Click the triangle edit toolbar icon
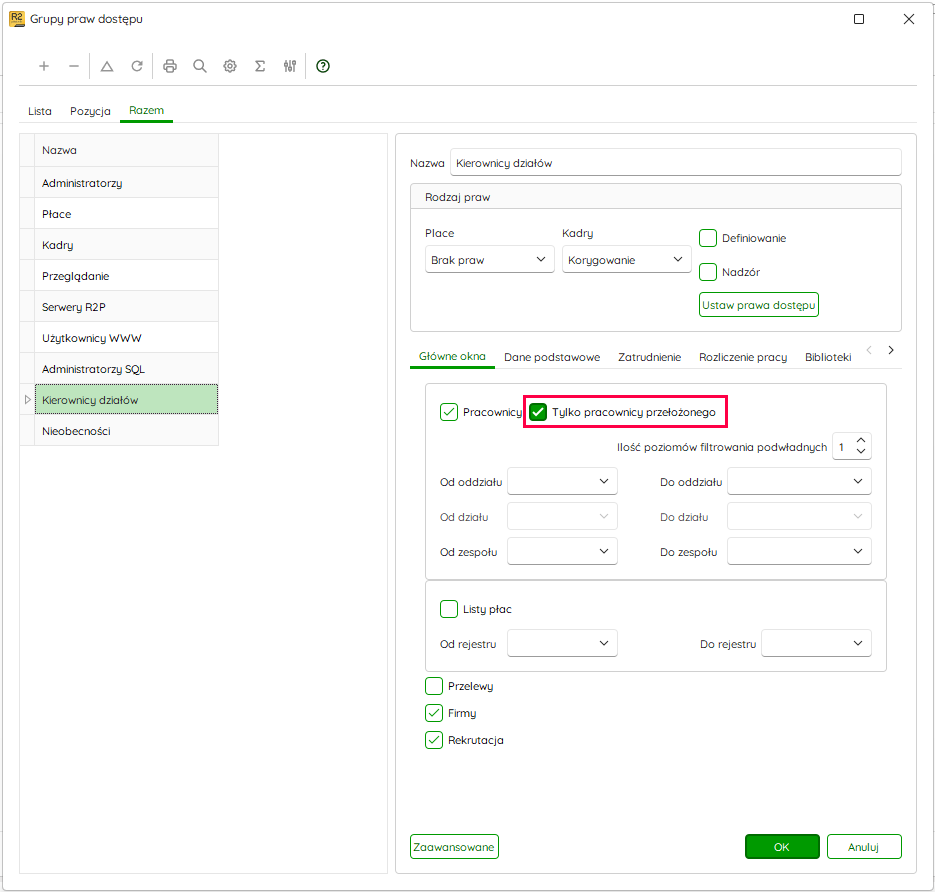 [x=107, y=66]
